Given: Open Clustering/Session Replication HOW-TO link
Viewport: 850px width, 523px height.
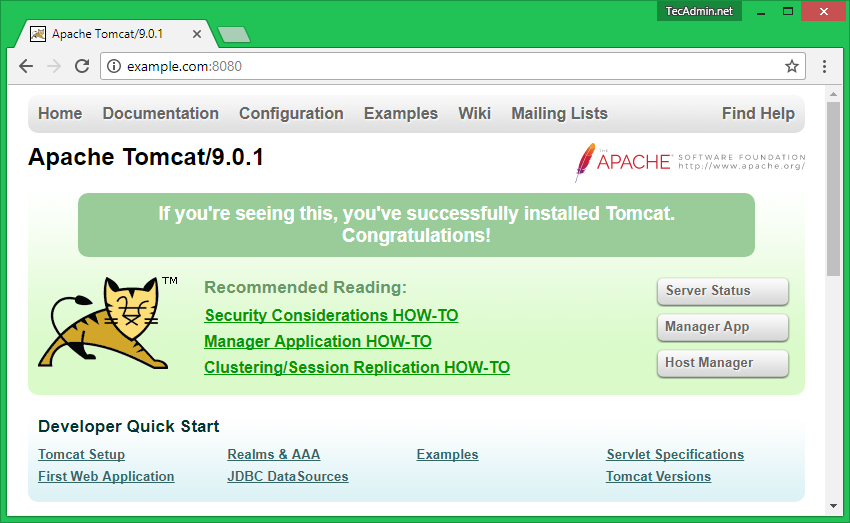Looking at the screenshot, I should [357, 367].
